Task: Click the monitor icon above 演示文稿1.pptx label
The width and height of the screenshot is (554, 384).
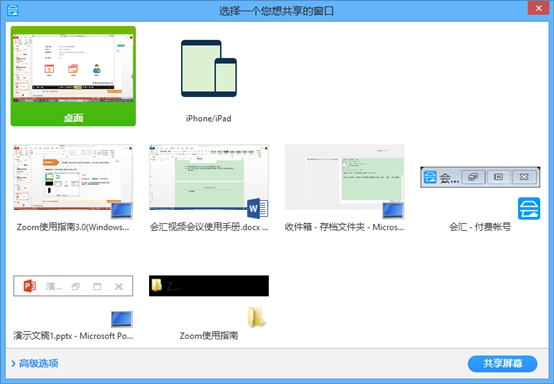Action: (x=122, y=319)
